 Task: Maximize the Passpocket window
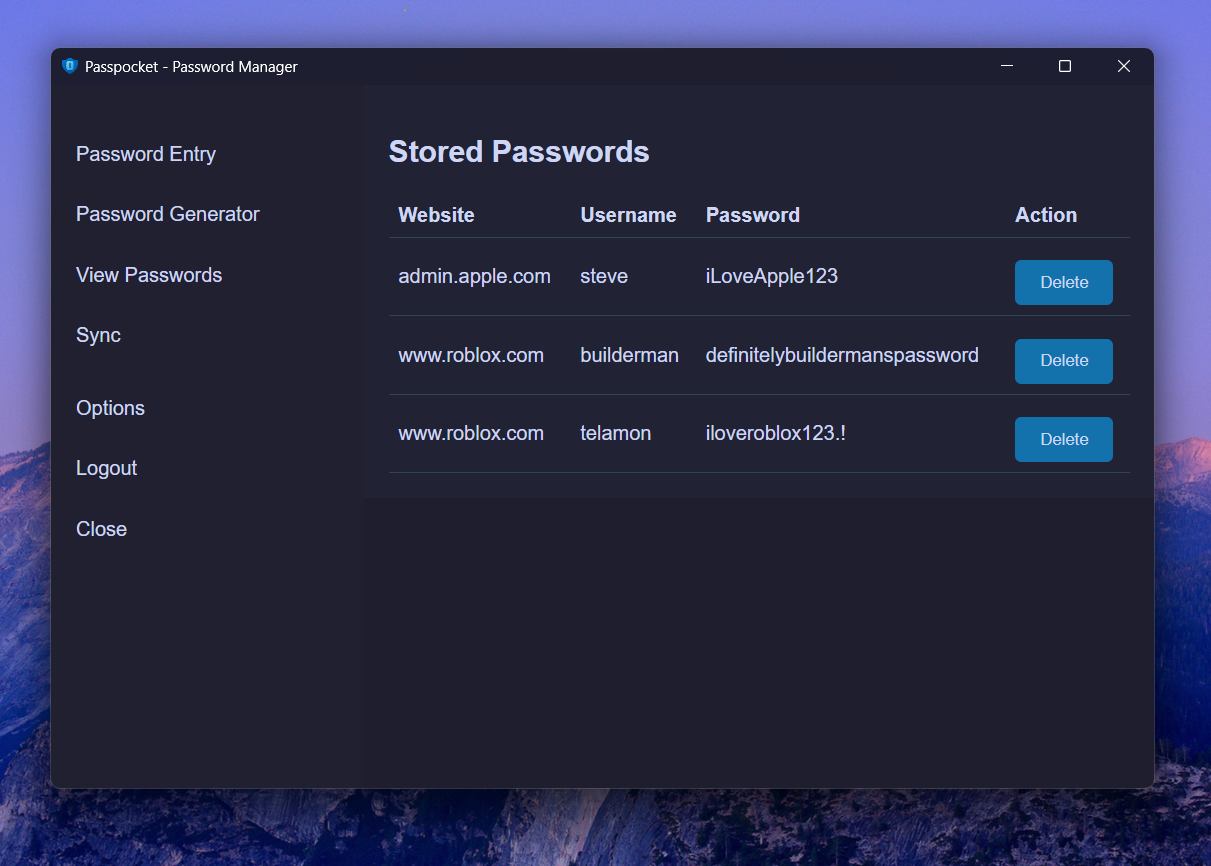[x=1065, y=66]
